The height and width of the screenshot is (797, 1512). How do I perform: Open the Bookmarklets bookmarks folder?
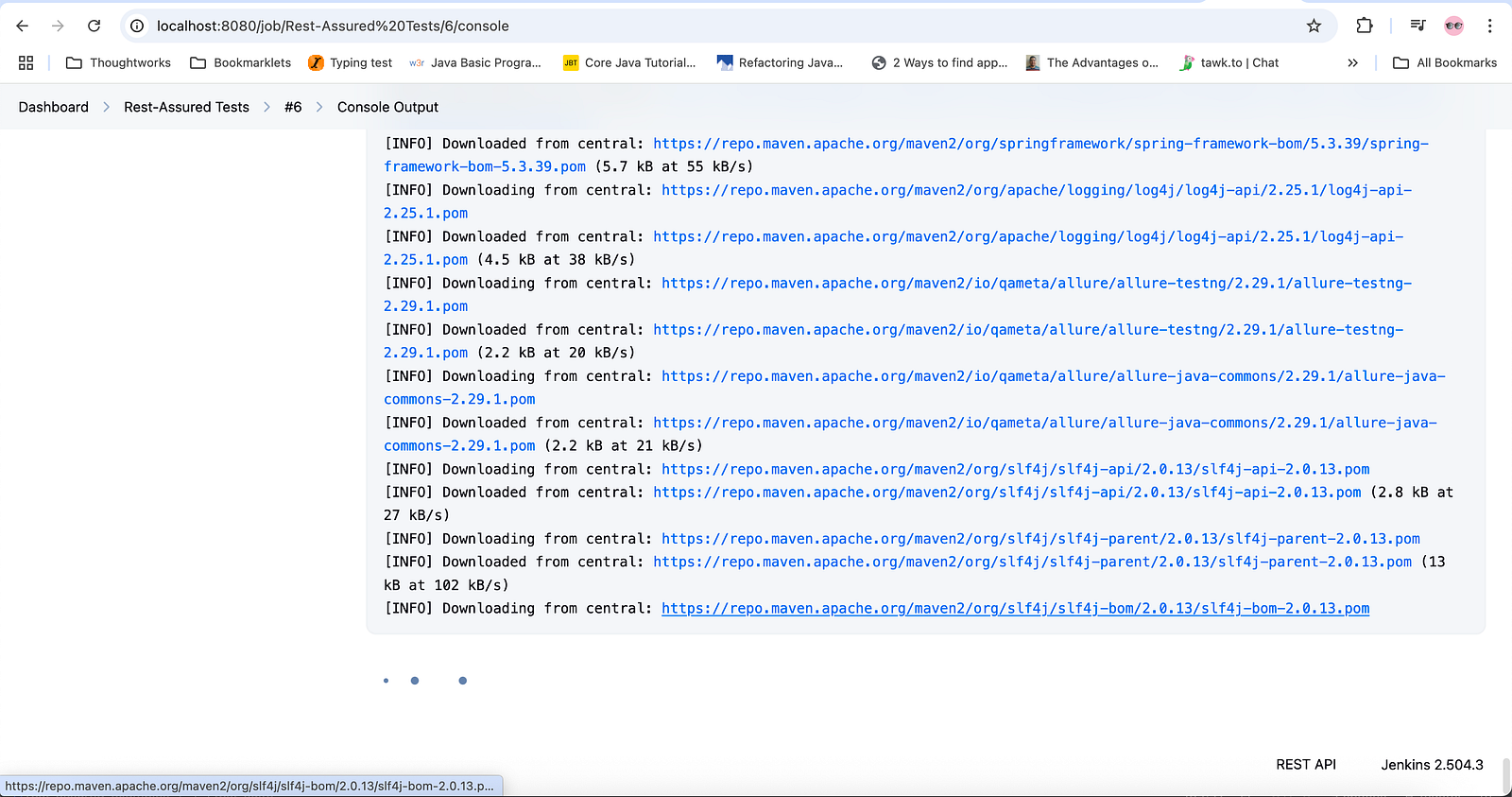click(x=241, y=62)
